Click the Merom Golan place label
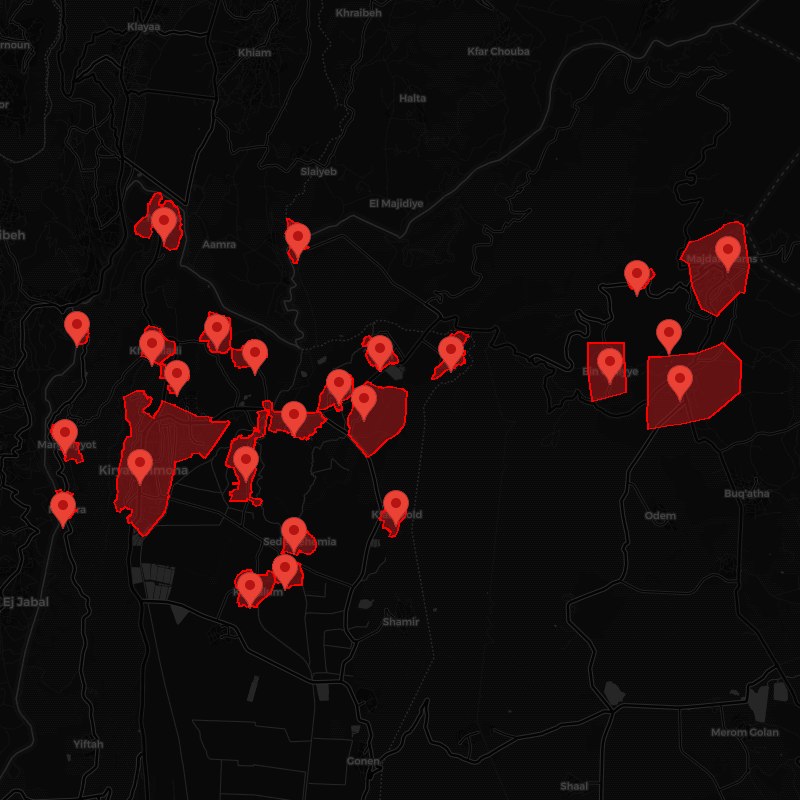 click(743, 733)
